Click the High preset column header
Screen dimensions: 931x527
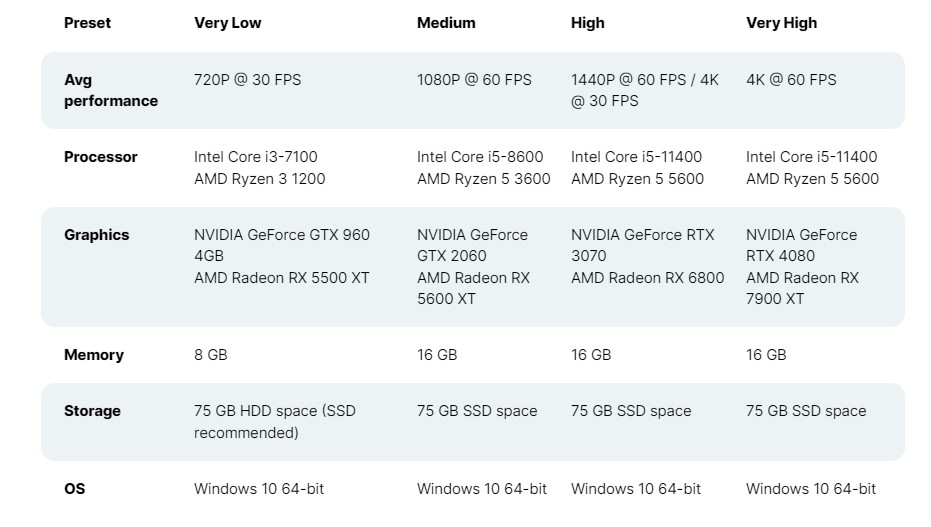pos(587,23)
